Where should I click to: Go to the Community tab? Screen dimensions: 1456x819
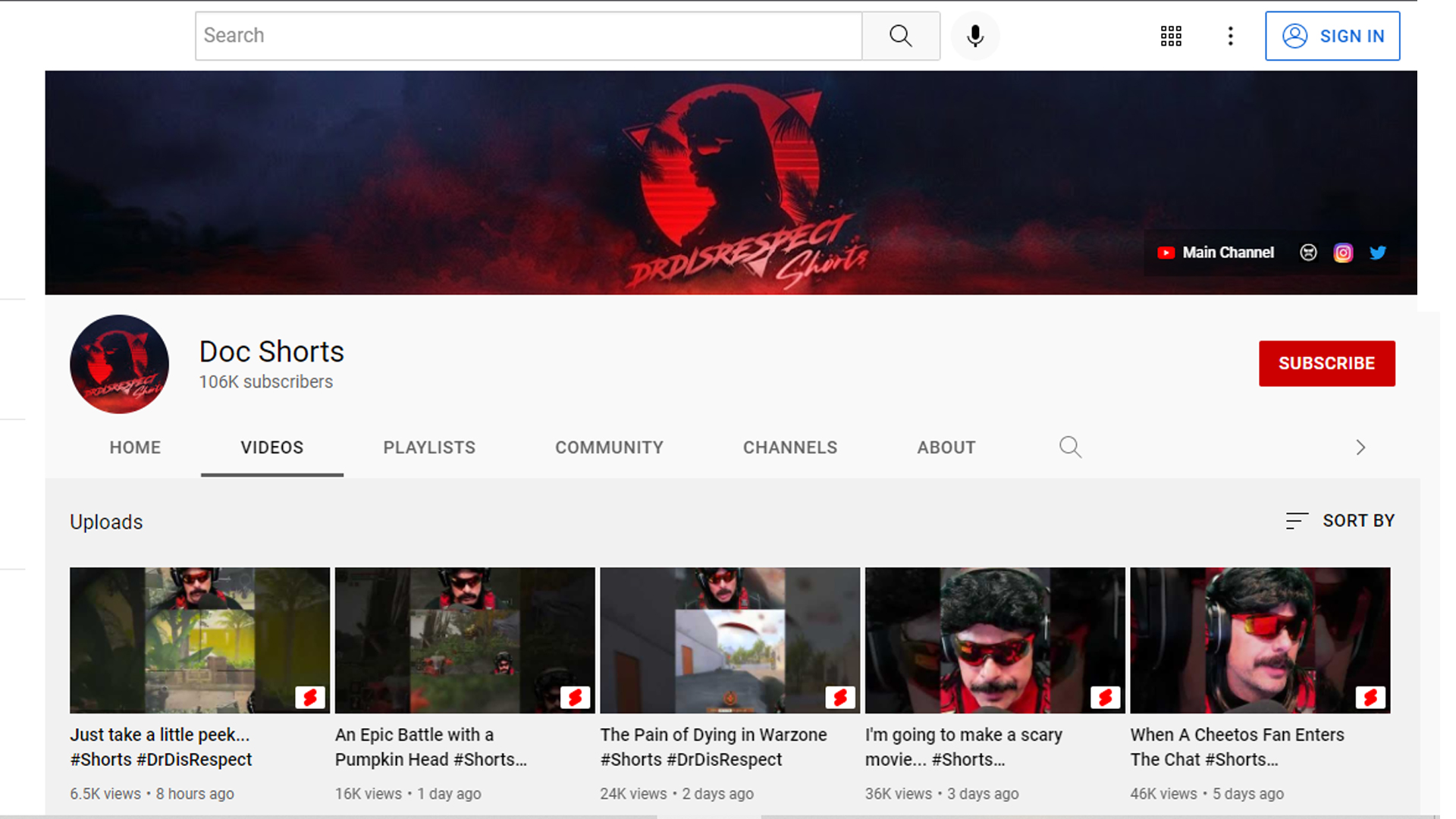609,447
